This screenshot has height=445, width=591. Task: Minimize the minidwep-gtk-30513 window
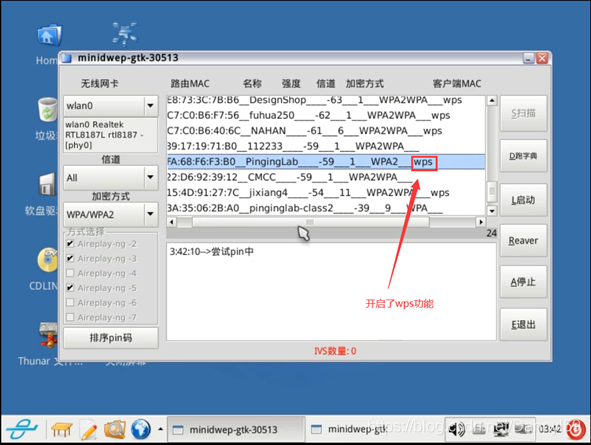[x=528, y=58]
